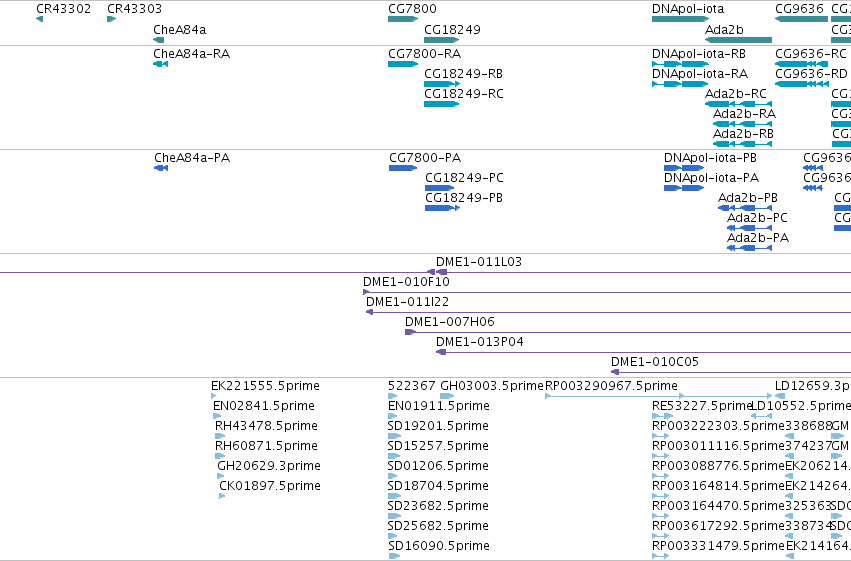This screenshot has height=561, width=851.
Task: Select the CG18249-PC protein label
Action: (464, 178)
